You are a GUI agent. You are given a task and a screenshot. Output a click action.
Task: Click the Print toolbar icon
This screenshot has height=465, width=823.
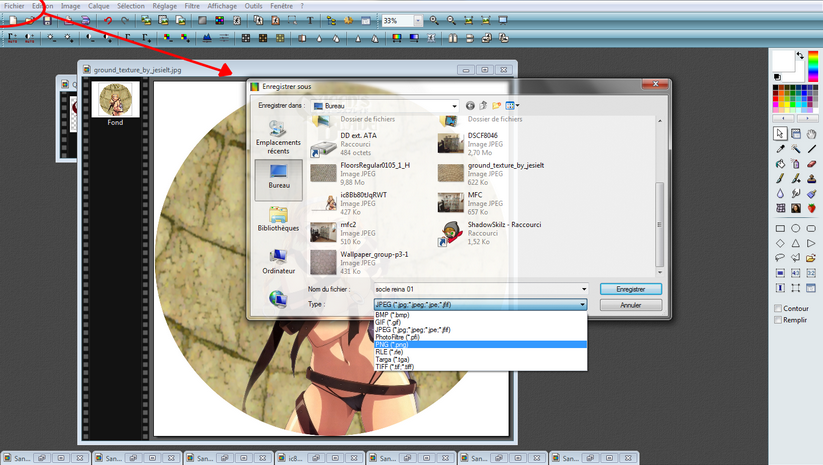click(x=69, y=20)
